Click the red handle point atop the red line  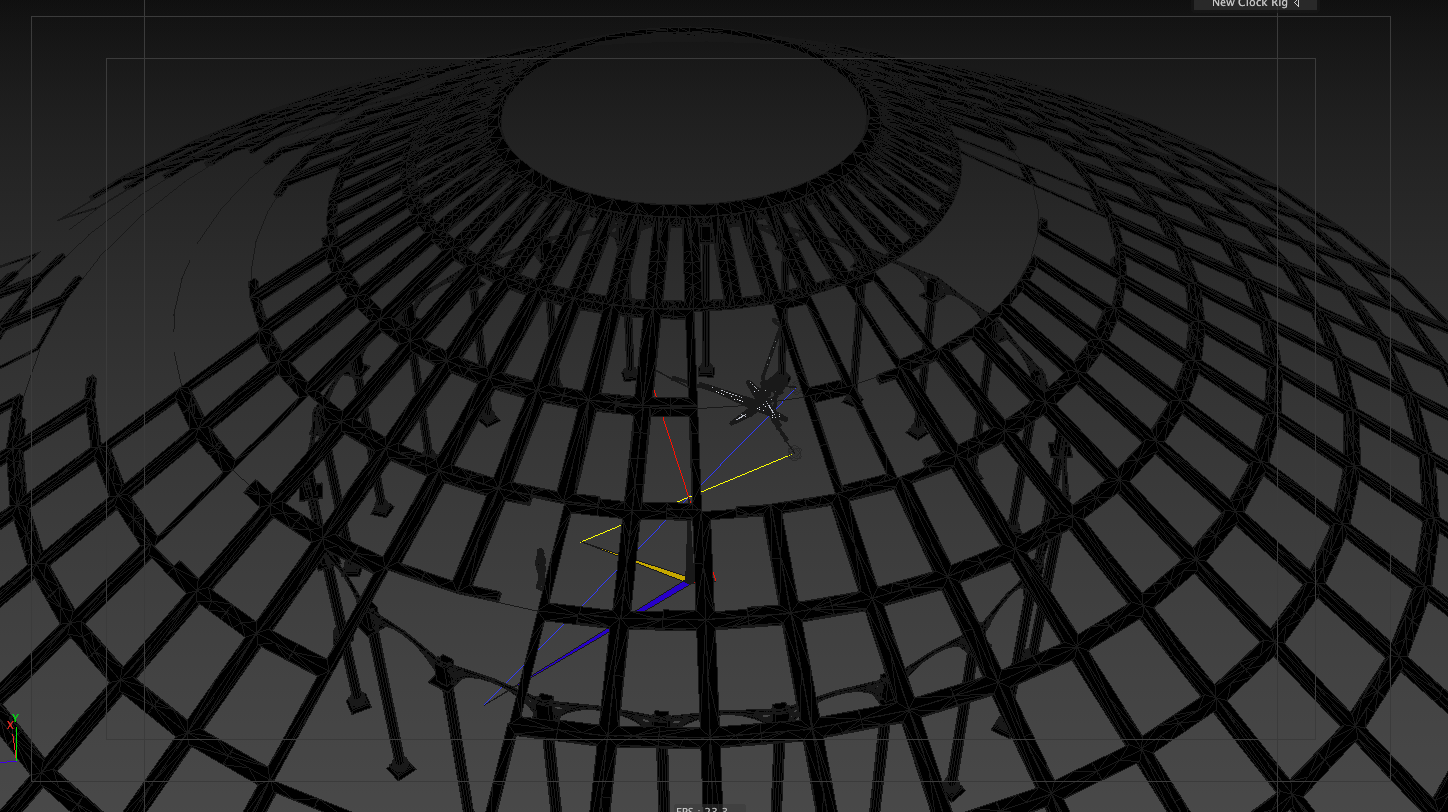point(655,392)
